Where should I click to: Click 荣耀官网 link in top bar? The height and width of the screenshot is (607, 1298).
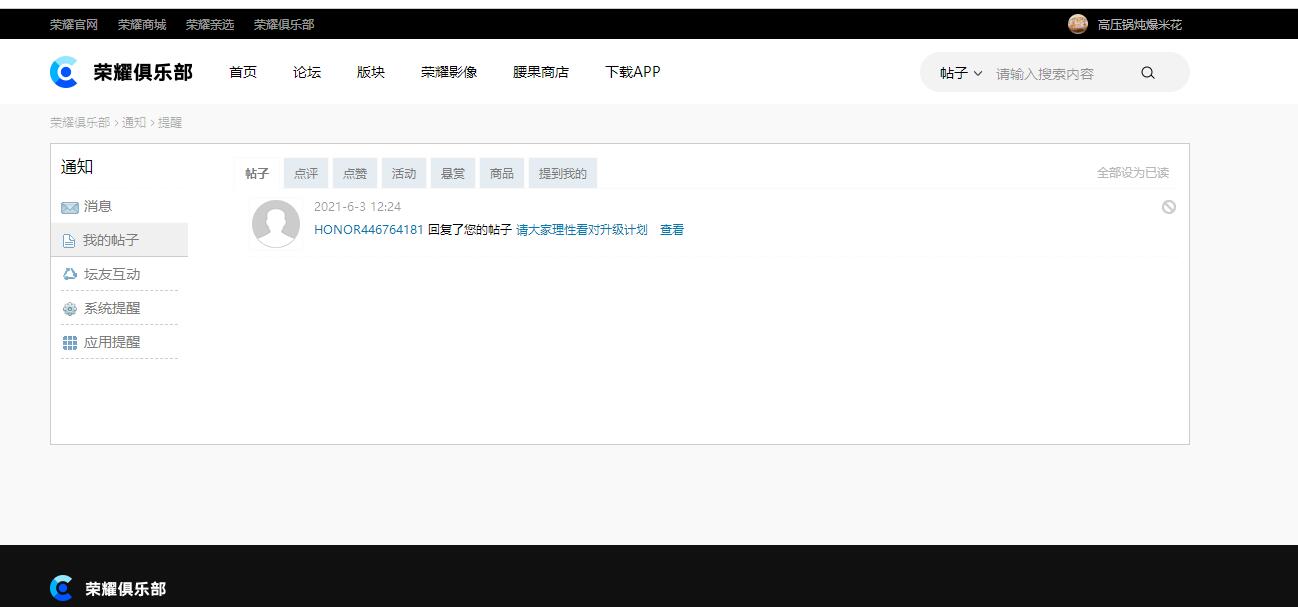pyautogui.click(x=74, y=24)
